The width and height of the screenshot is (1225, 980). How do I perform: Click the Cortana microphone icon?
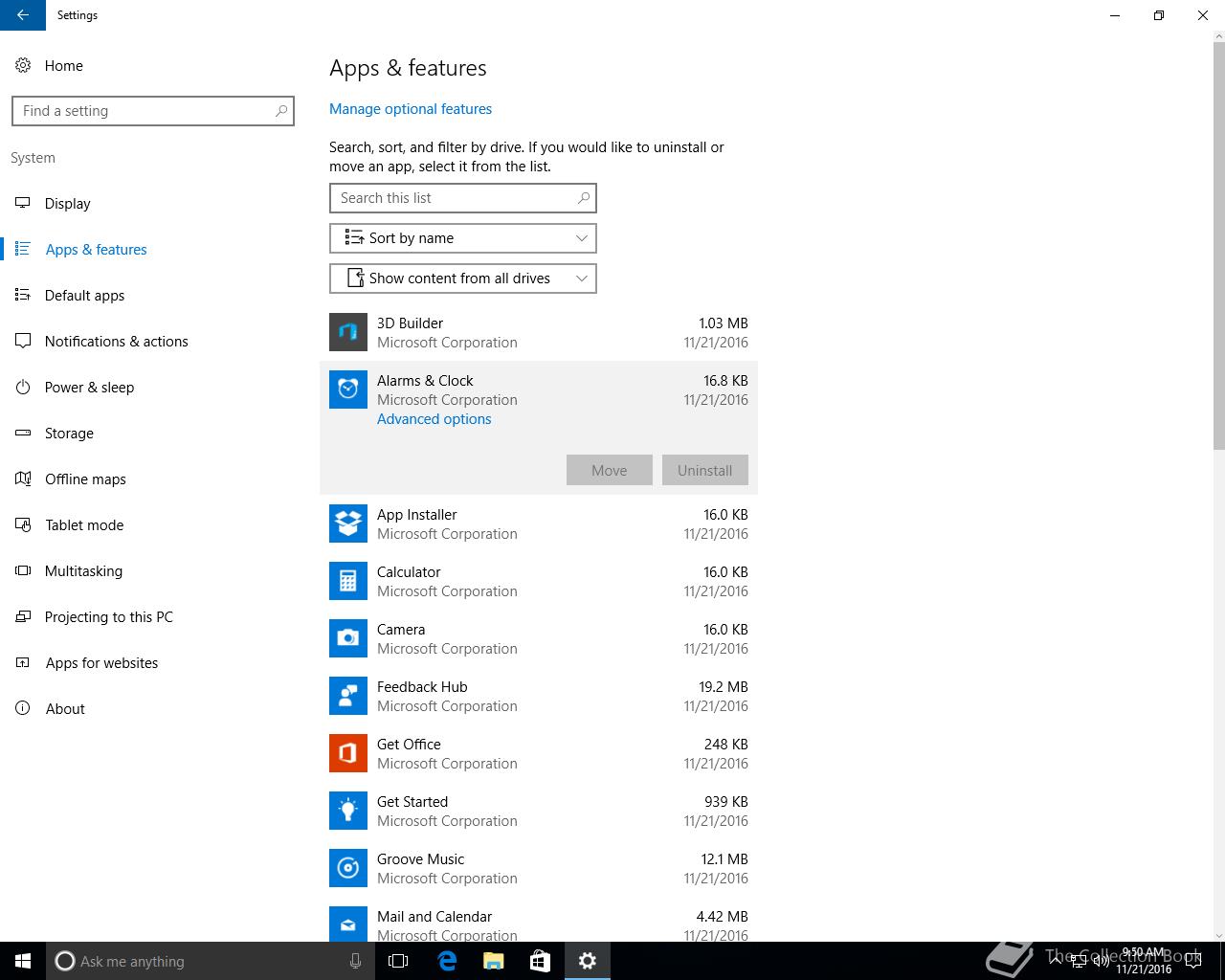[355, 961]
